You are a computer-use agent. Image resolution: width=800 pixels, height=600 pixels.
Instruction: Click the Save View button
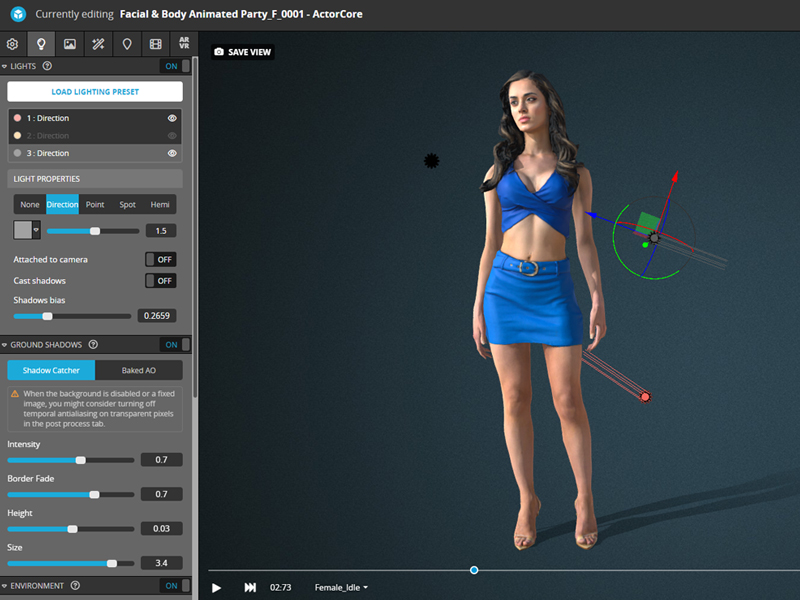click(243, 52)
